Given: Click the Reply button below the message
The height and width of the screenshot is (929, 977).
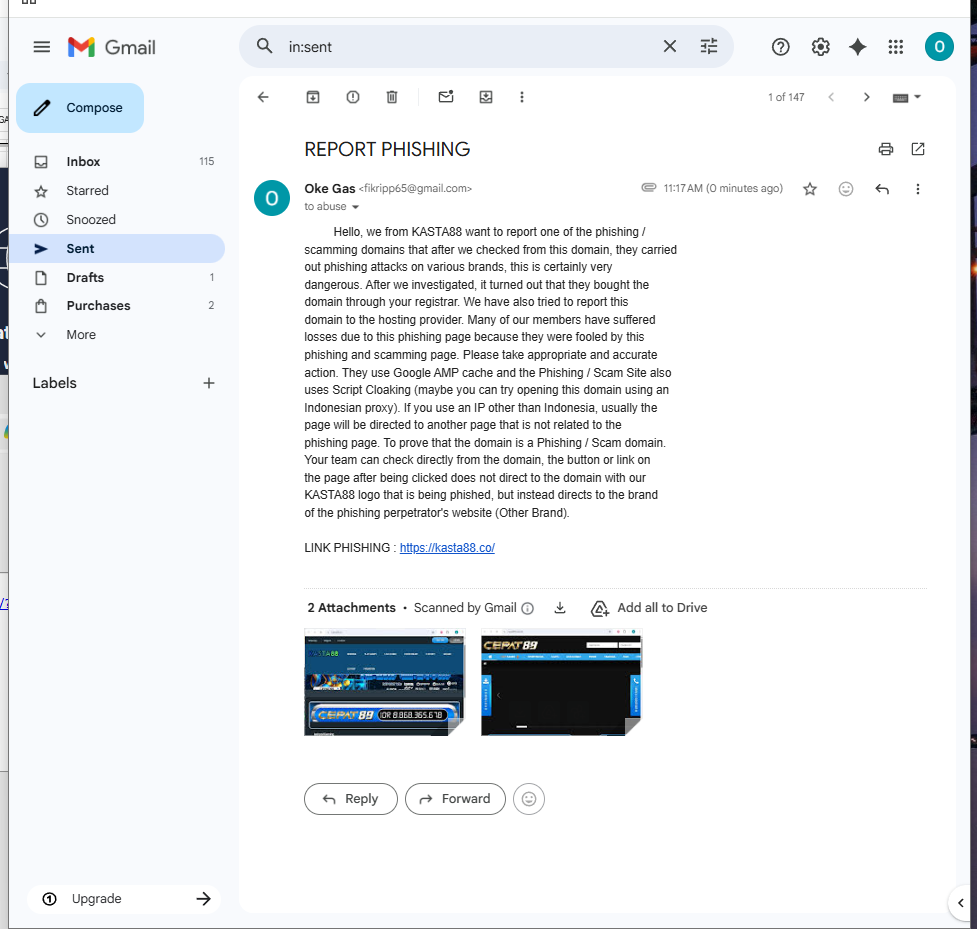Looking at the screenshot, I should coord(351,799).
